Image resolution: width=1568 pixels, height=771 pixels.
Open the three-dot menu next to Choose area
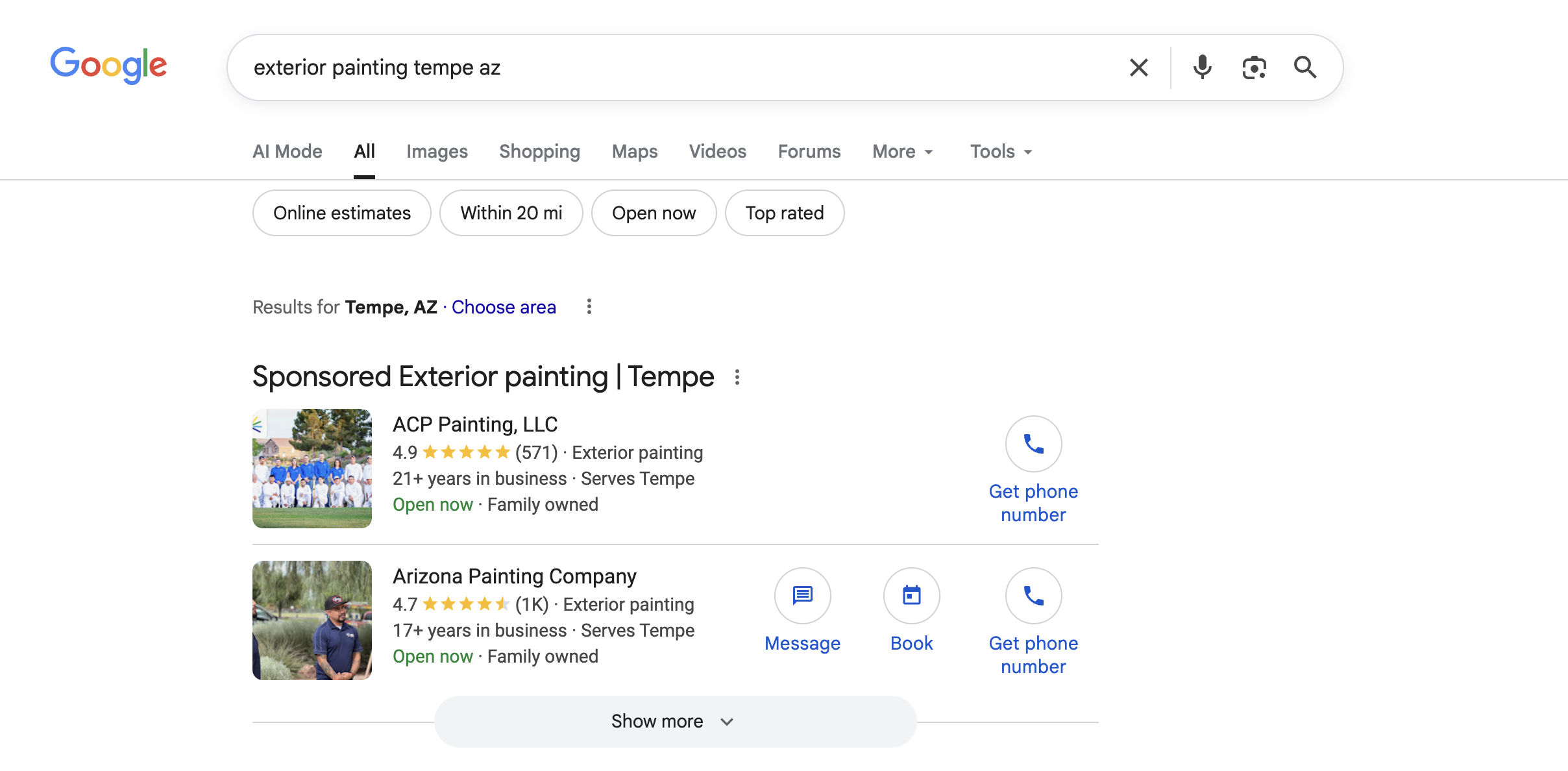[589, 306]
